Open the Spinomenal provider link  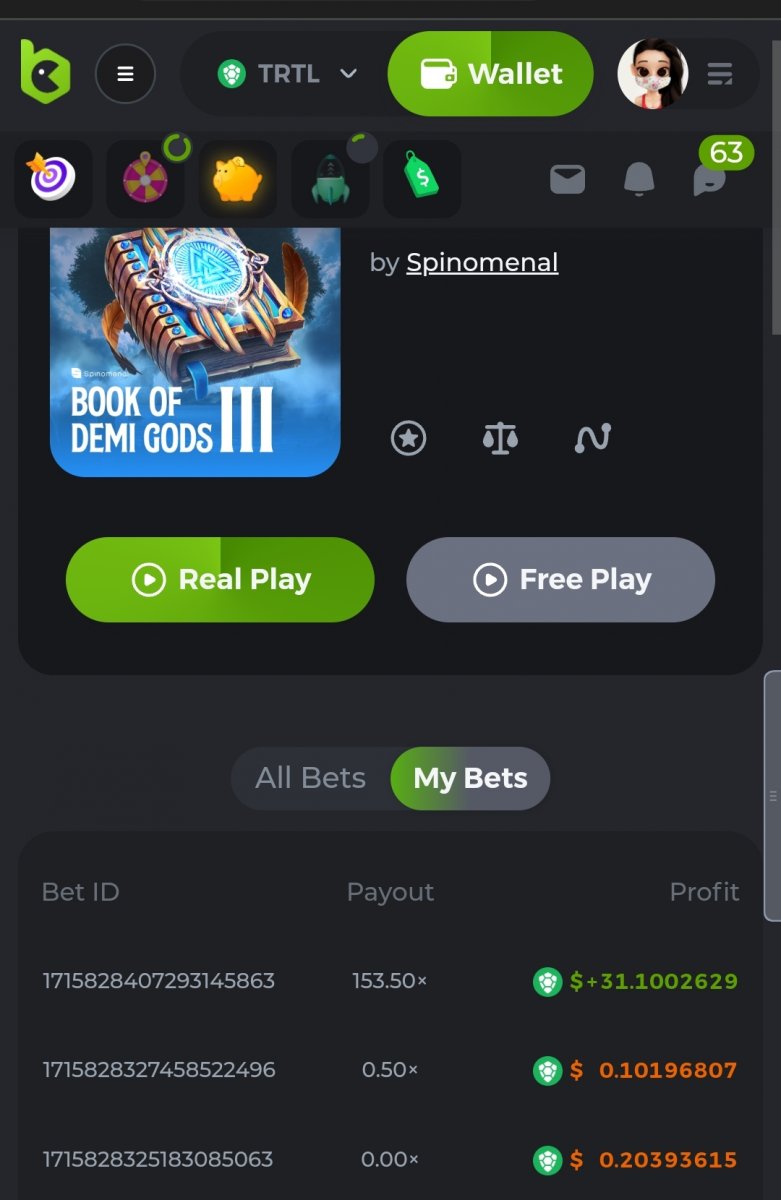coord(482,263)
